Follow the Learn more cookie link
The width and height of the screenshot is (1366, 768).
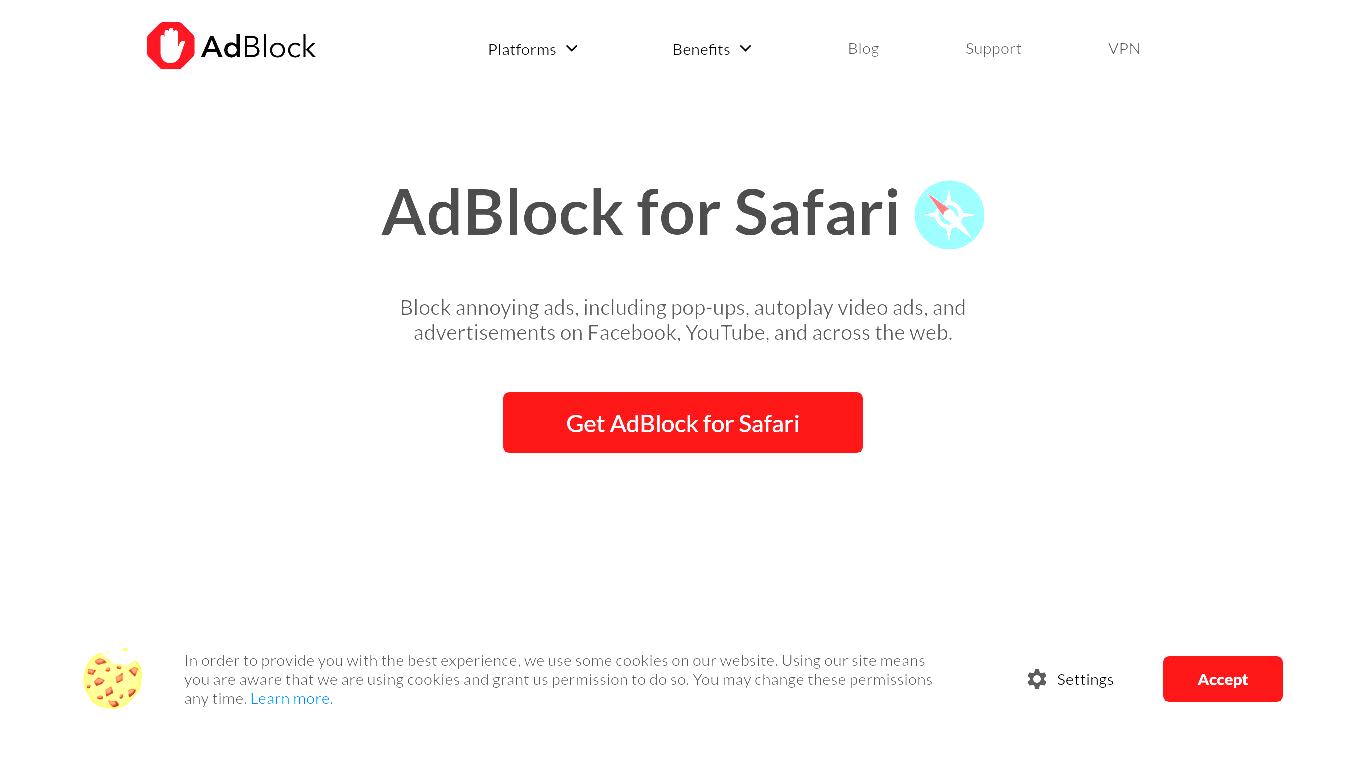[x=291, y=699]
